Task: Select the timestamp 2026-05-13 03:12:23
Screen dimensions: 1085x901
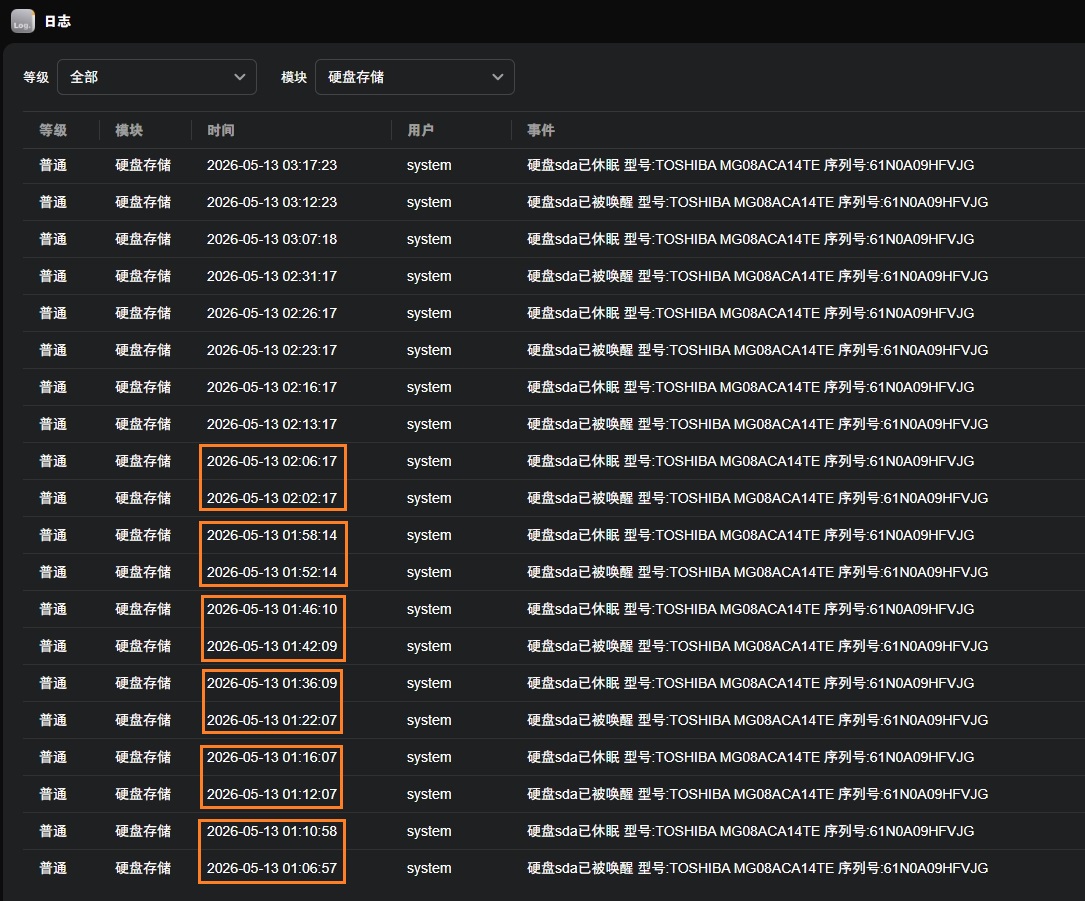Action: [272, 202]
